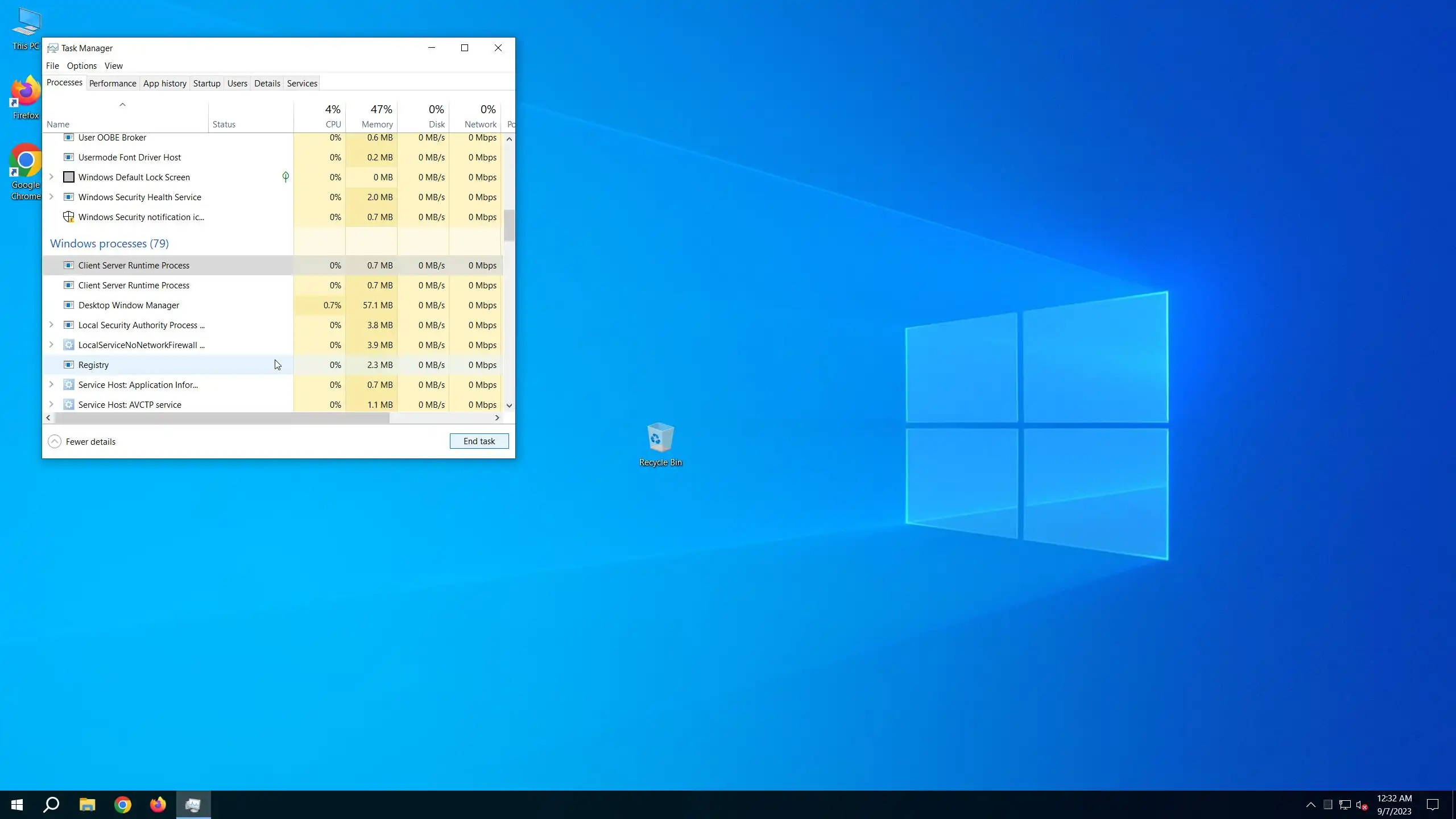Click the muted volume tray icon

point(1362,805)
